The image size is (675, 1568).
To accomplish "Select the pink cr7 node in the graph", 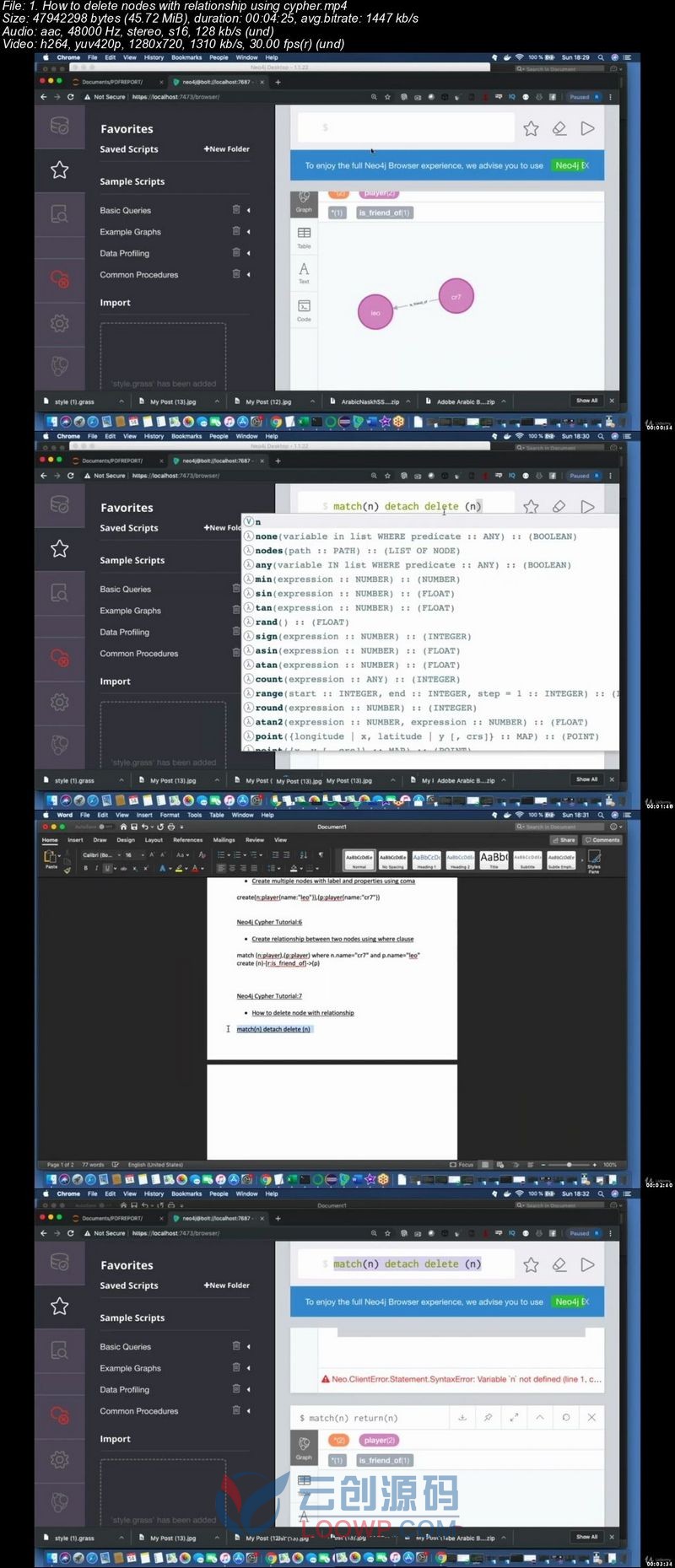I will pos(456,297).
